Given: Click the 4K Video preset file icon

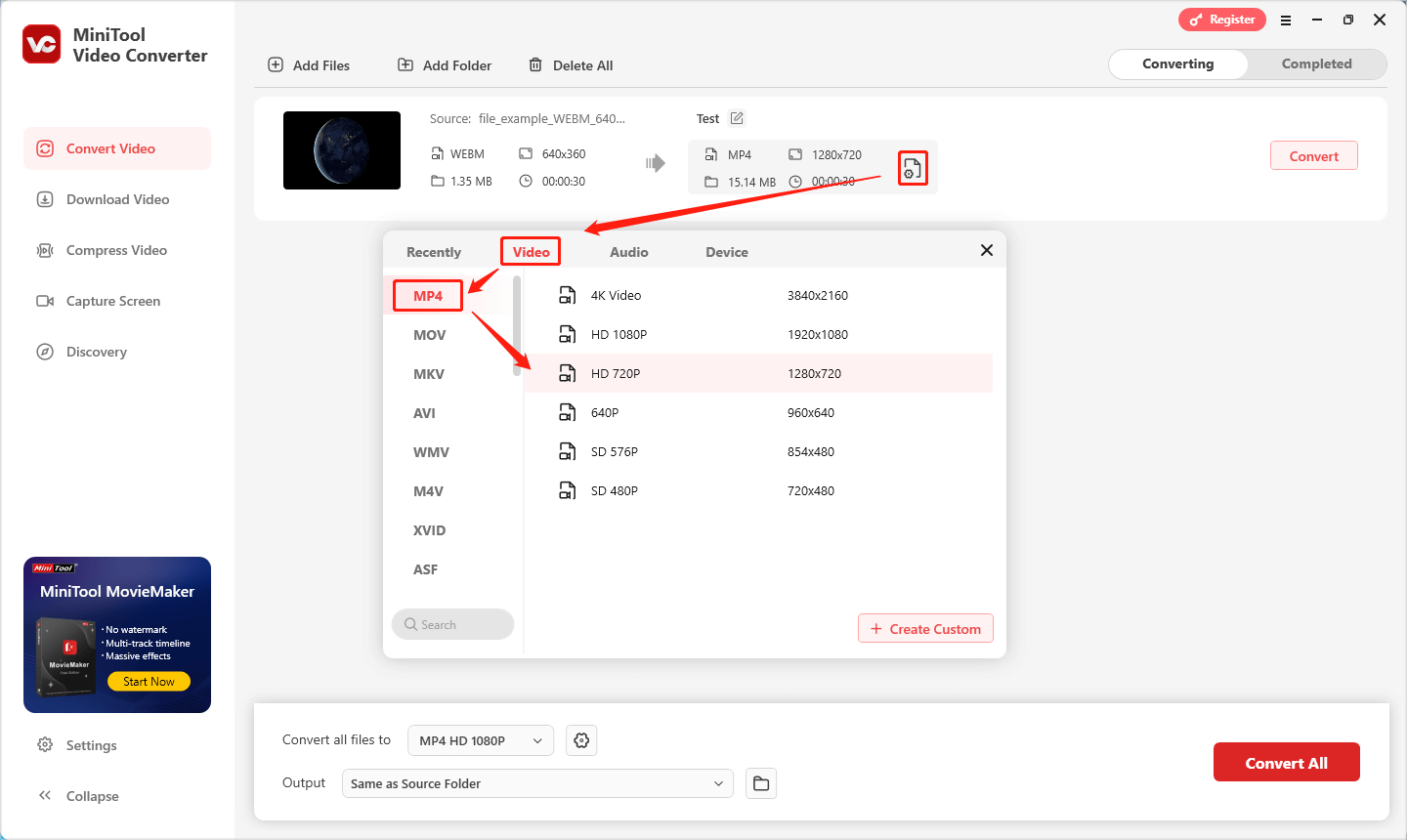Looking at the screenshot, I should [567, 295].
